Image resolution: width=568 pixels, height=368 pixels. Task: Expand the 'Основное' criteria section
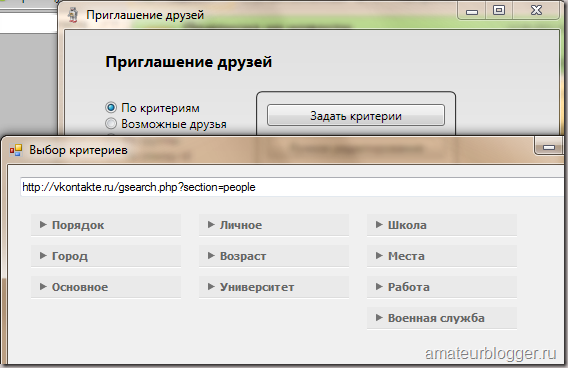[106, 287]
